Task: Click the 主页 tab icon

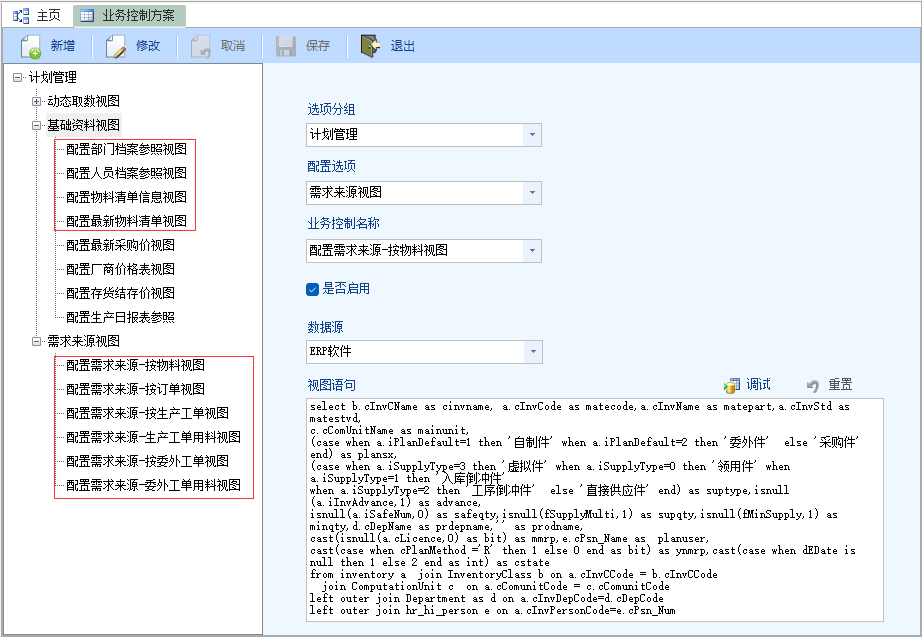Action: [x=20, y=15]
